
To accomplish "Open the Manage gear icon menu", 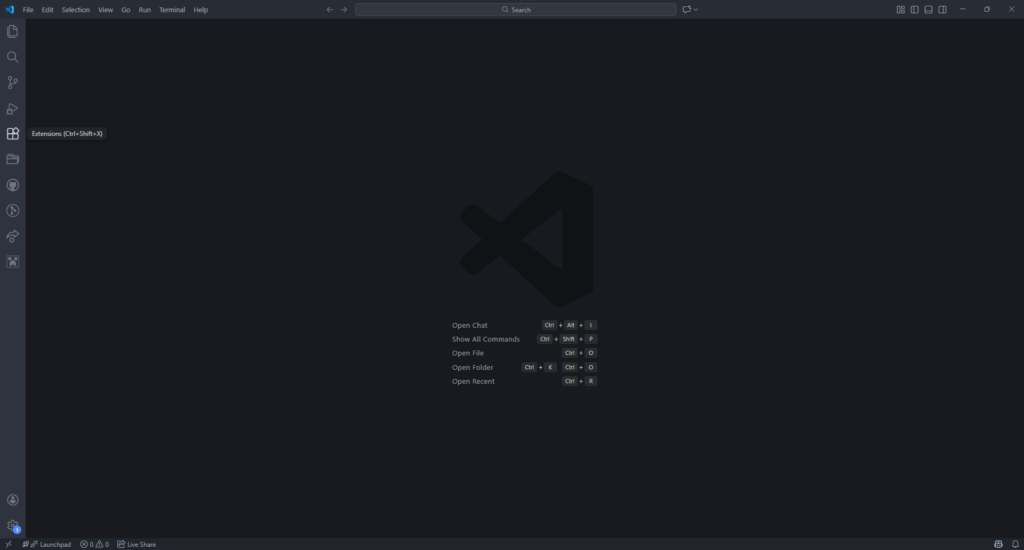I will coord(13,525).
